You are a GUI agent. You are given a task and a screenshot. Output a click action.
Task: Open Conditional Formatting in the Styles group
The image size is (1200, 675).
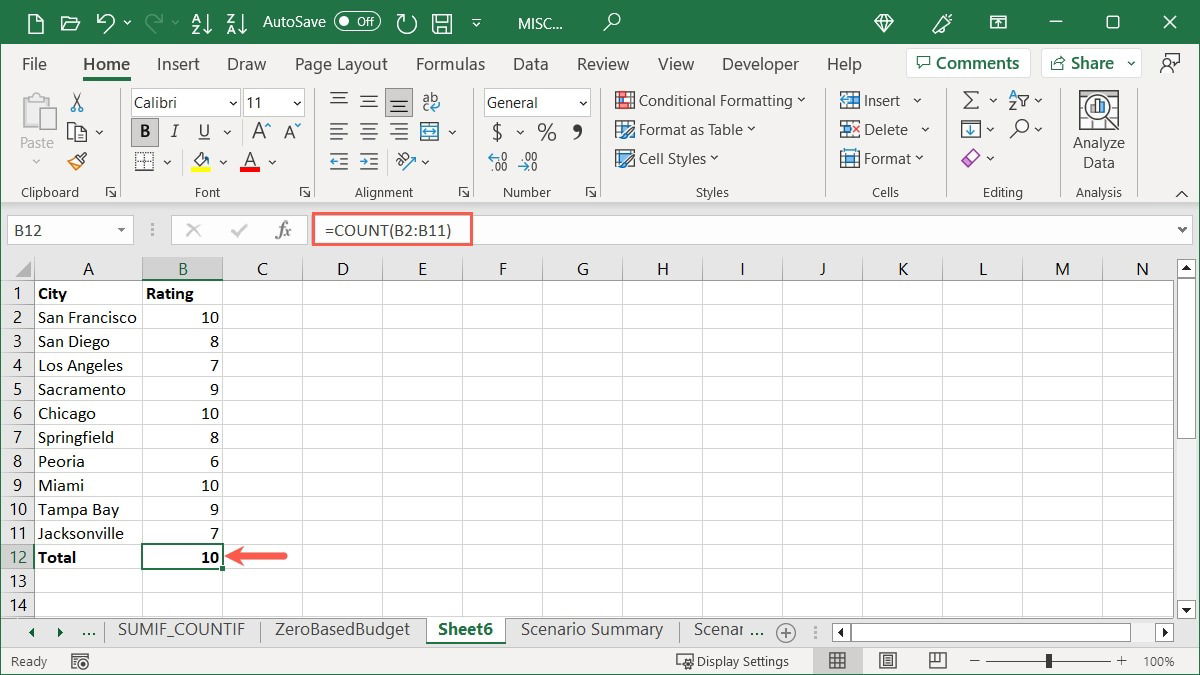[x=710, y=100]
